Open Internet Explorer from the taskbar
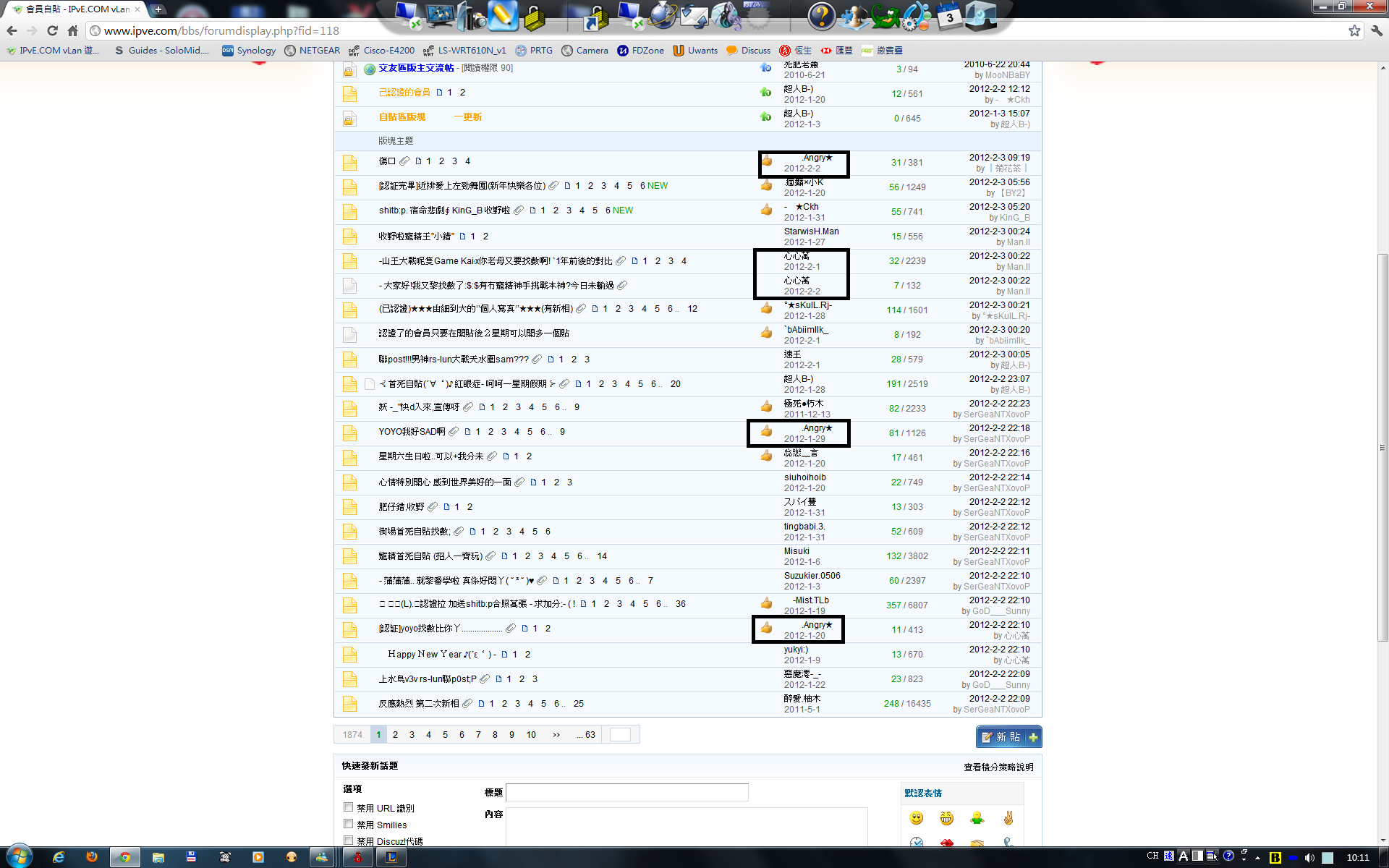1389x868 pixels. click(59, 857)
